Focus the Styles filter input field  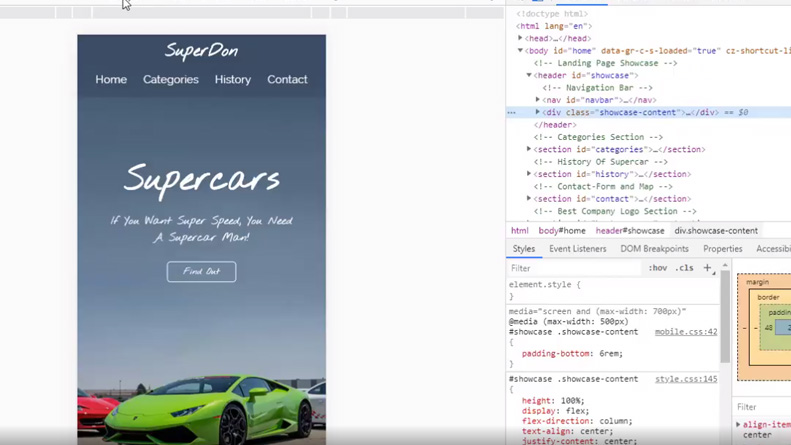point(575,268)
